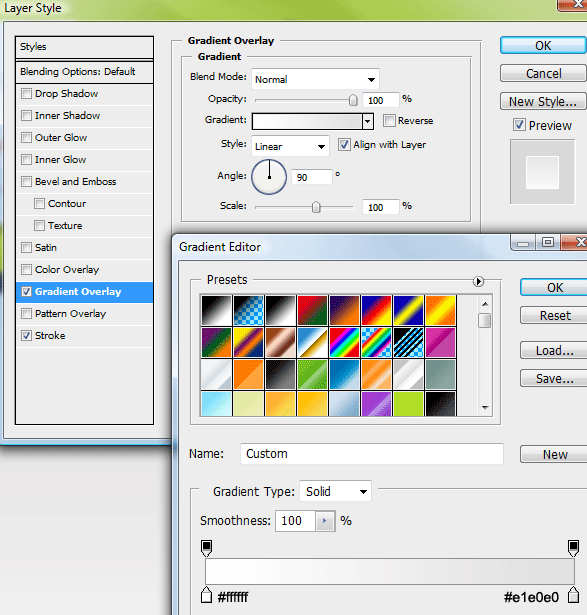Open the Style Linear dropdown
The image size is (587, 615).
coord(290,146)
